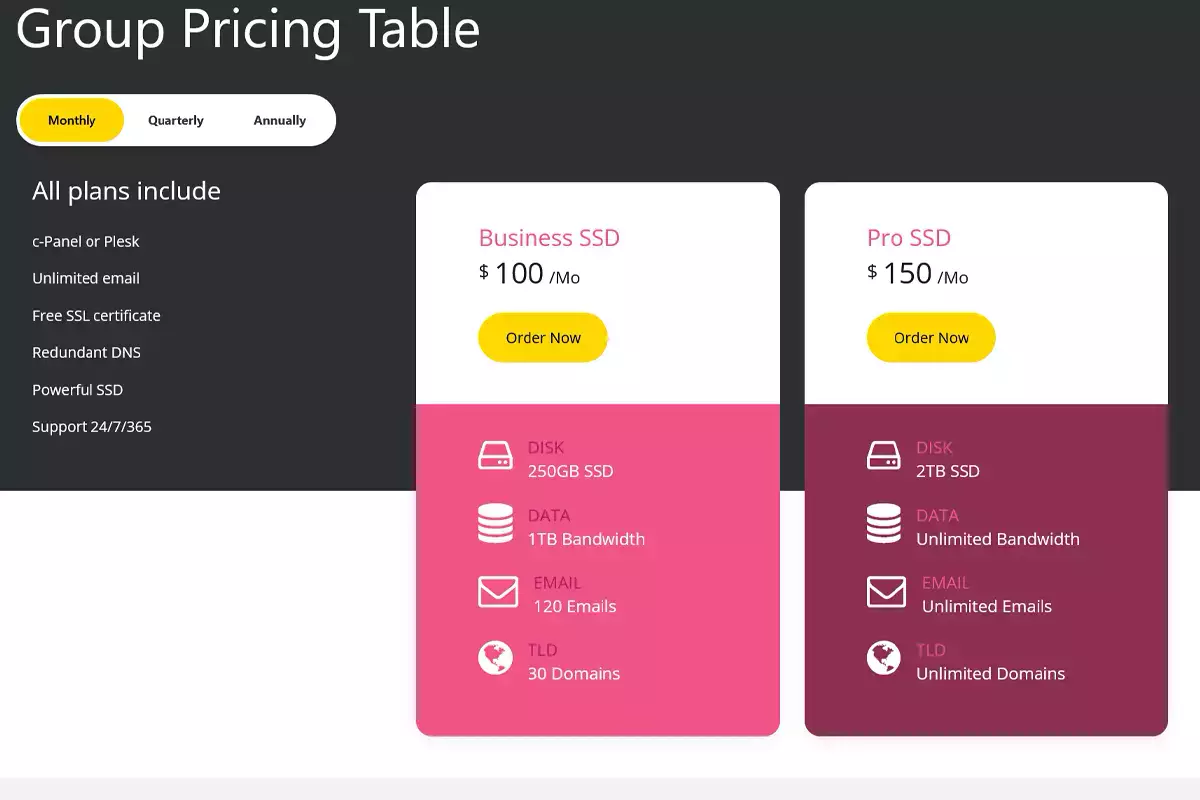Viewport: 1200px width, 800px height.
Task: Click the Business SSD email envelope icon
Action: point(498,592)
